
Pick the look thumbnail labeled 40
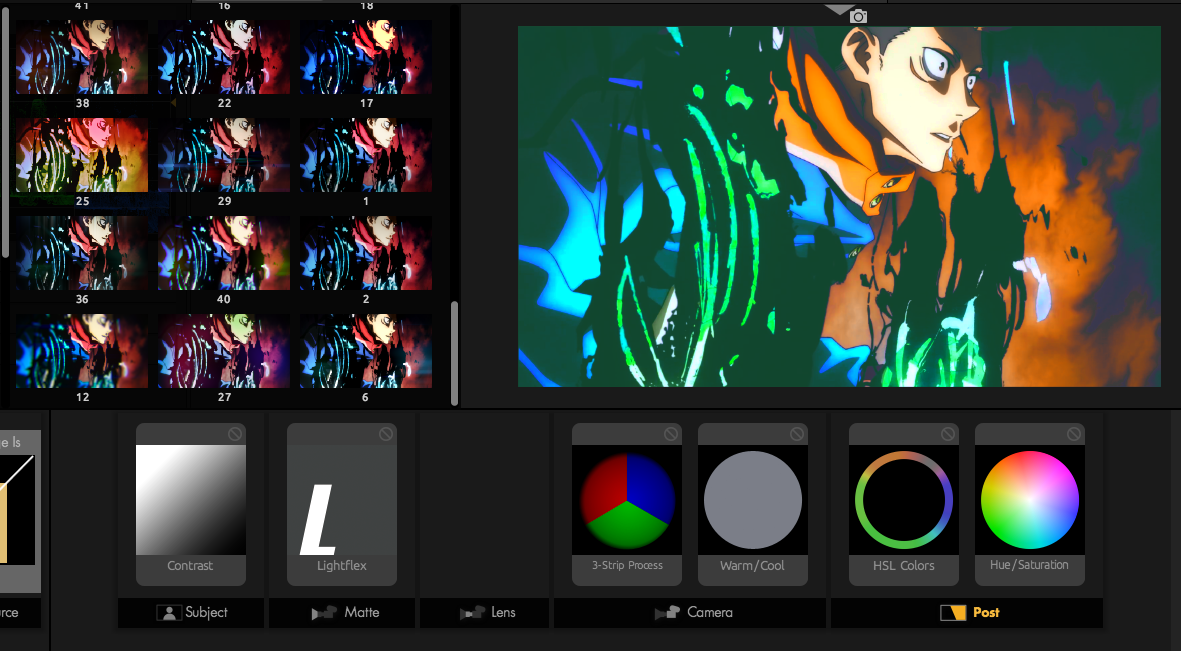point(224,253)
